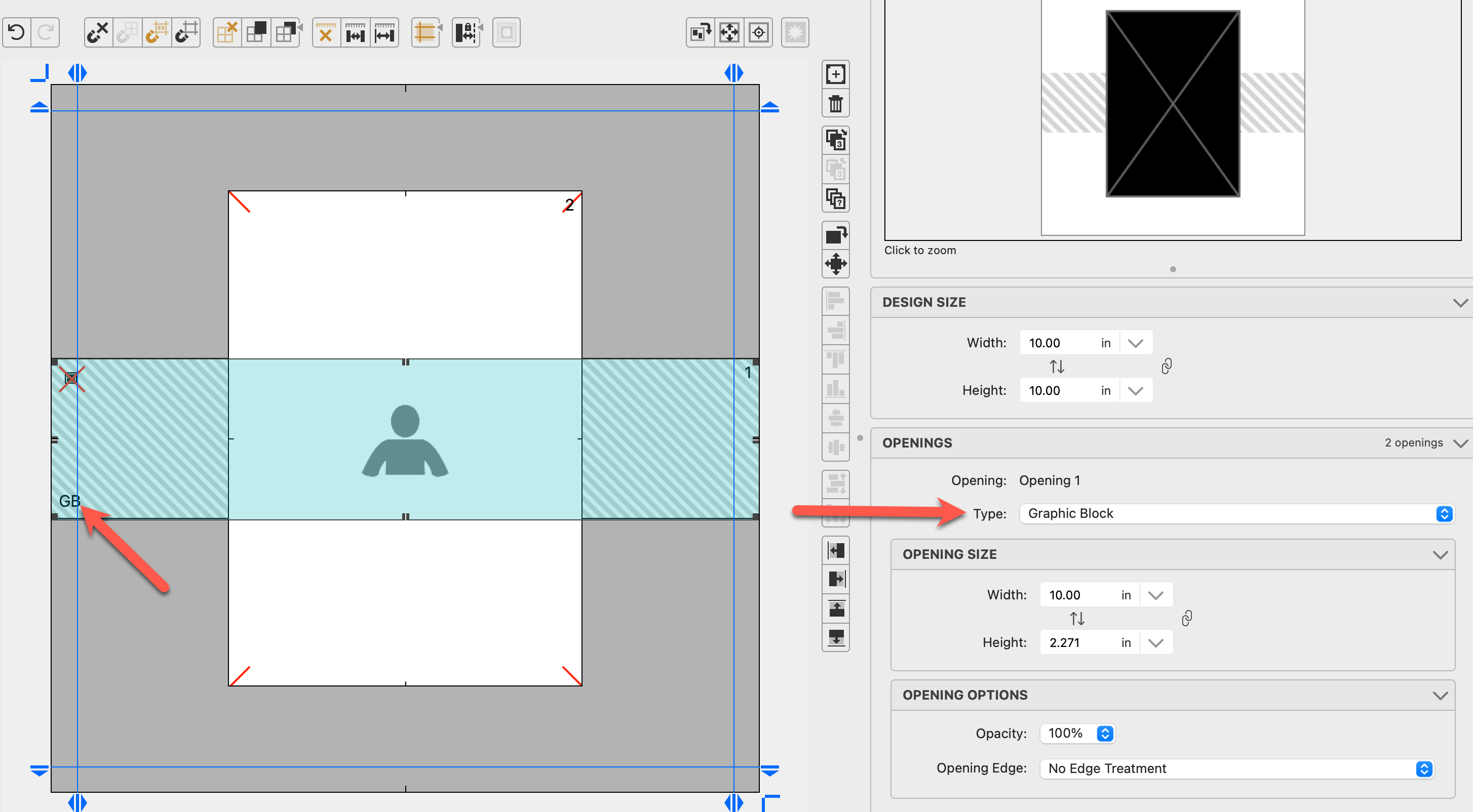This screenshot has width=1473, height=812.
Task: Click the align to left edge arrow icon
Action: point(835,550)
